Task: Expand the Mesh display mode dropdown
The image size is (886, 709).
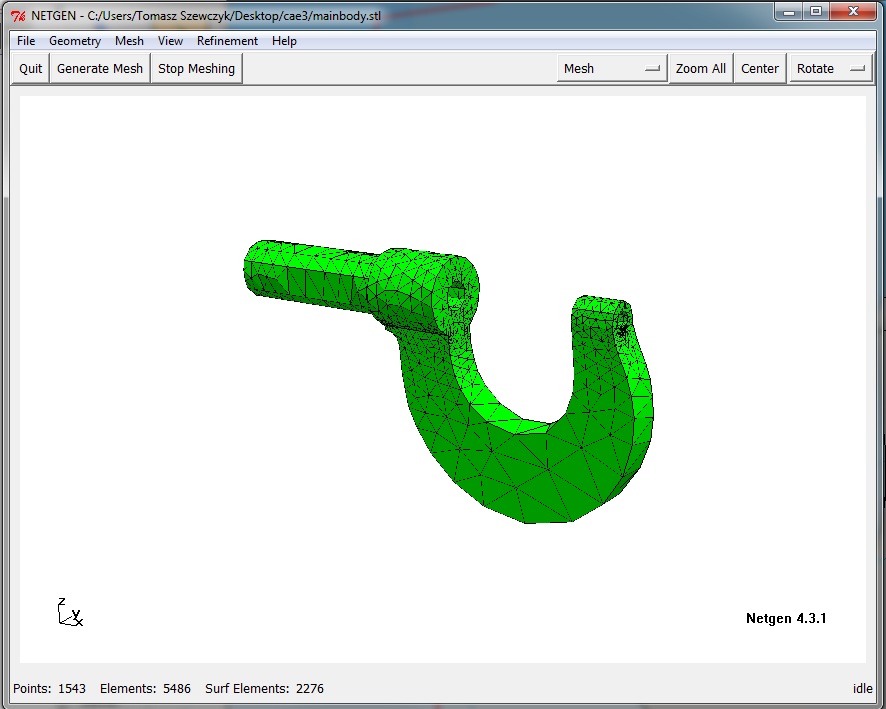Action: (612, 68)
